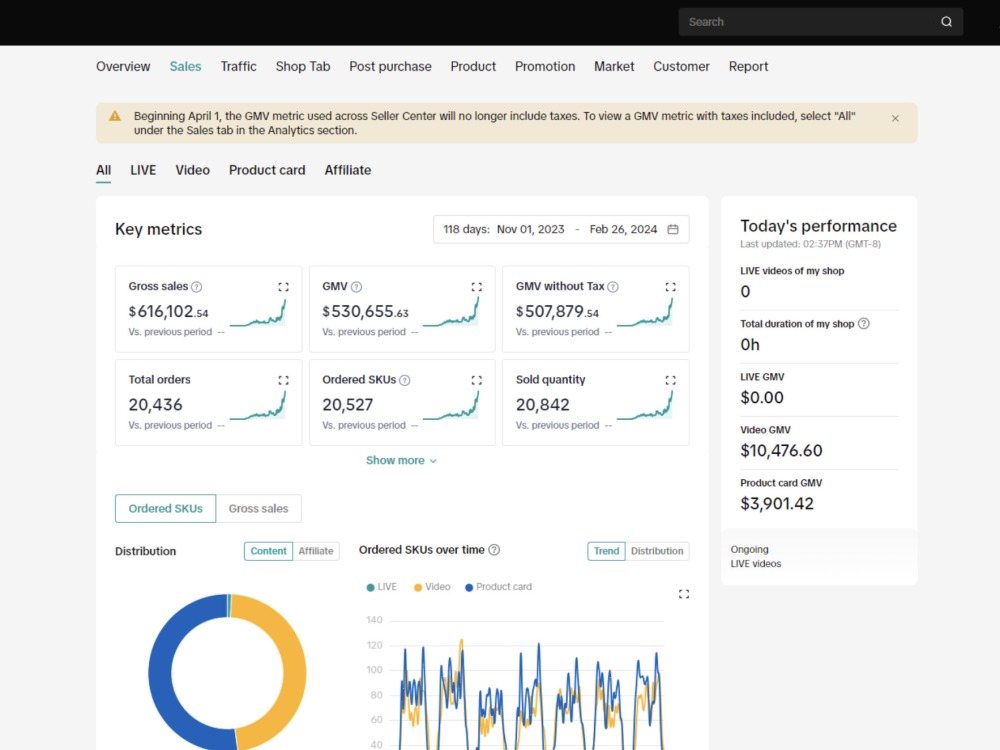Switch distribution to Affiliate view
The image size is (1000, 750).
point(316,551)
